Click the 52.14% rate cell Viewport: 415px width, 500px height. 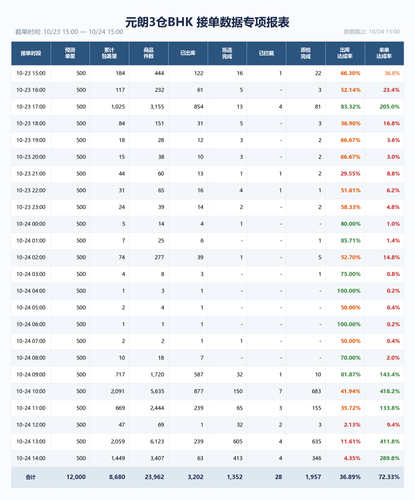[x=351, y=90]
